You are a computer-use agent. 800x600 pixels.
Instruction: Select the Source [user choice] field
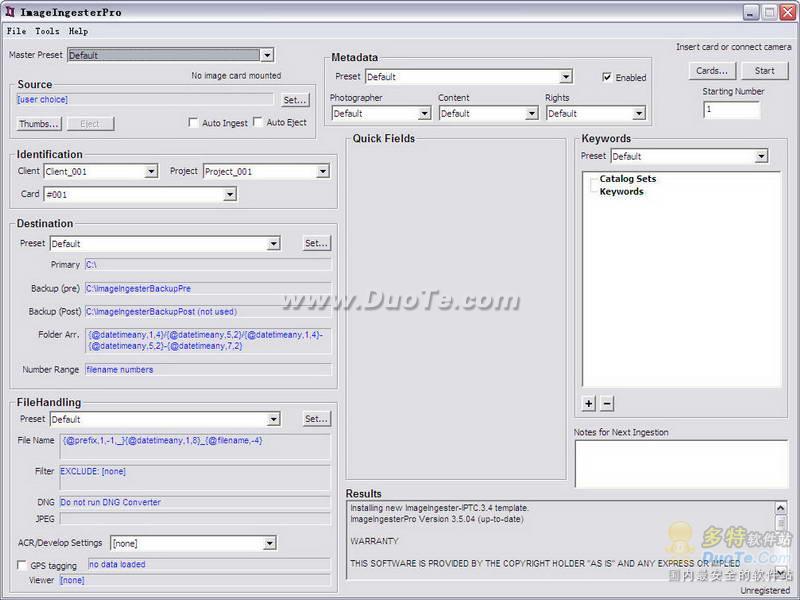point(145,99)
